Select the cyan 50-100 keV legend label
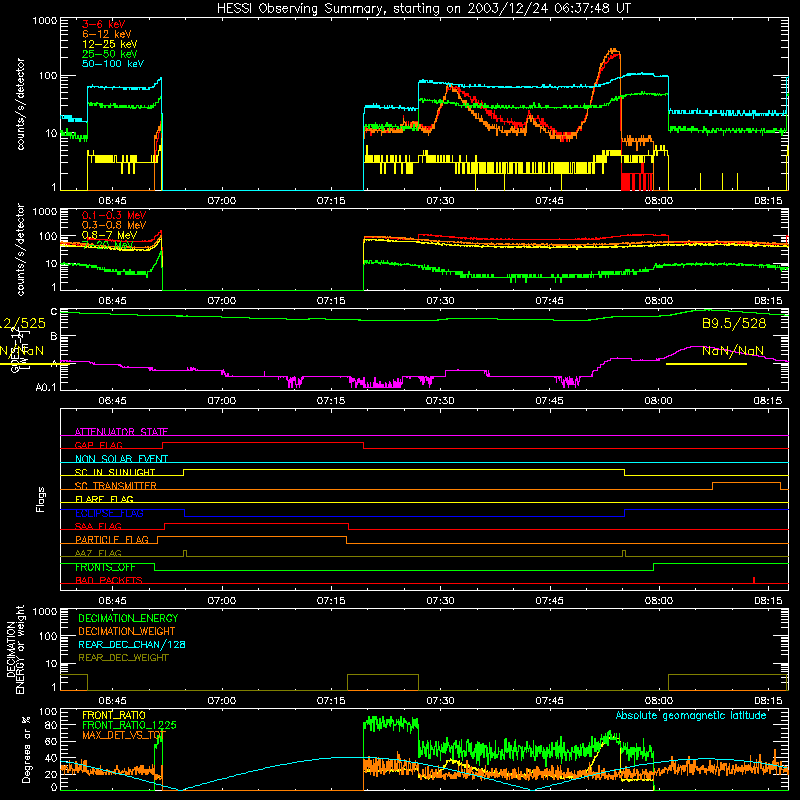This screenshot has width=800, height=800. pos(113,64)
